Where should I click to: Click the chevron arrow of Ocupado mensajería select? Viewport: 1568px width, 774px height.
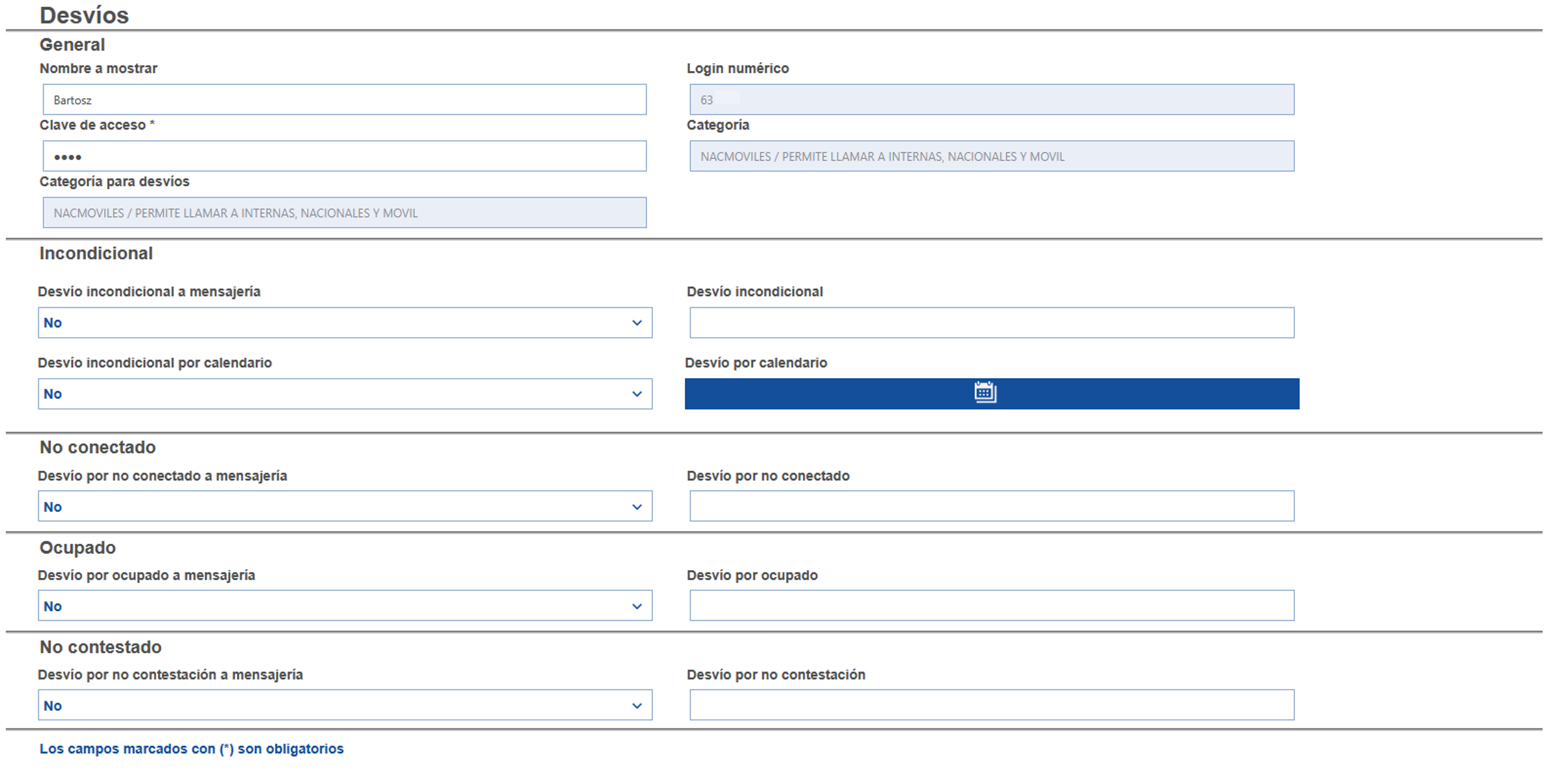[x=637, y=606]
